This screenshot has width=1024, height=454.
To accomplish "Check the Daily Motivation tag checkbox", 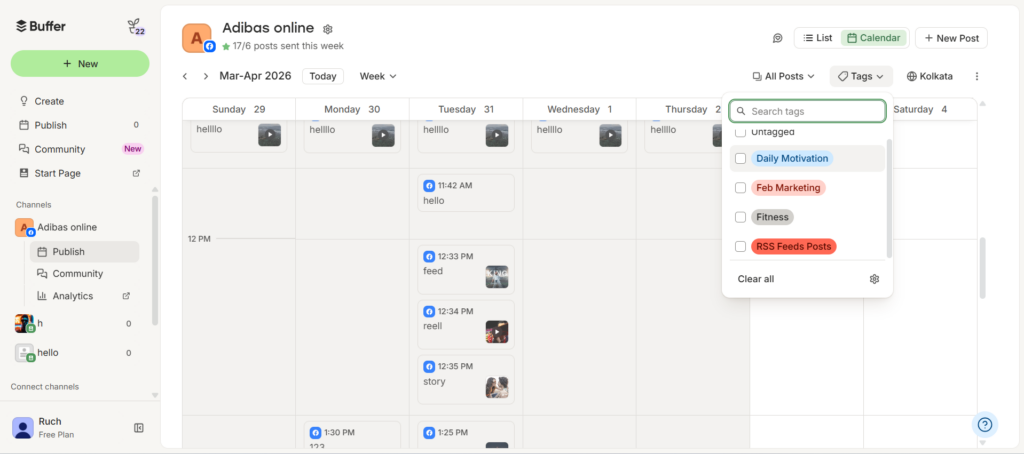I will [x=741, y=158].
